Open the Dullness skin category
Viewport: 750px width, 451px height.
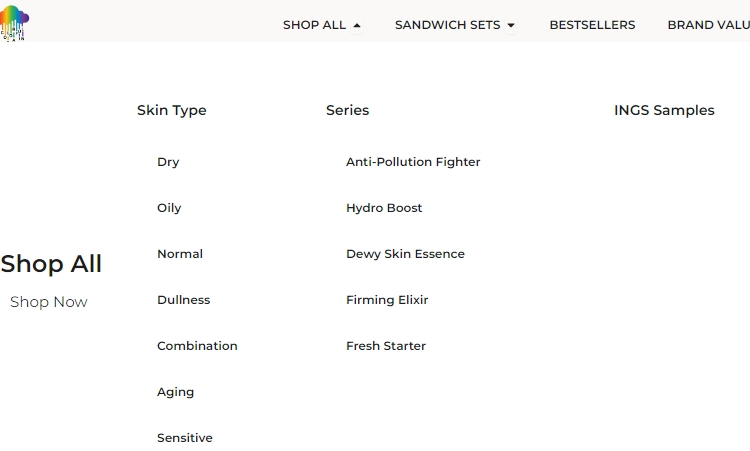(x=184, y=300)
